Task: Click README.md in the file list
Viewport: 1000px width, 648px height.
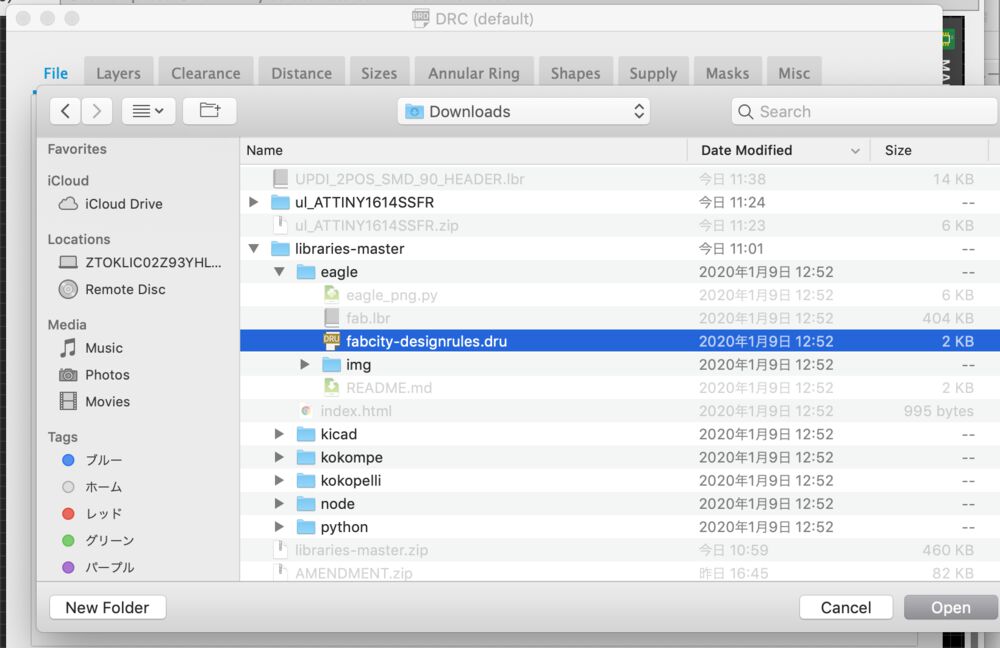Action: click(x=389, y=388)
